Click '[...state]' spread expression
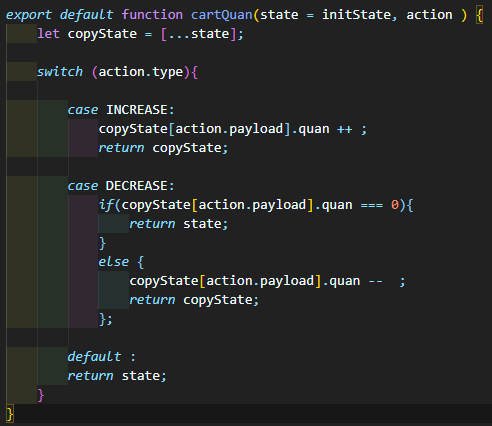The height and width of the screenshot is (426, 492). [199, 34]
